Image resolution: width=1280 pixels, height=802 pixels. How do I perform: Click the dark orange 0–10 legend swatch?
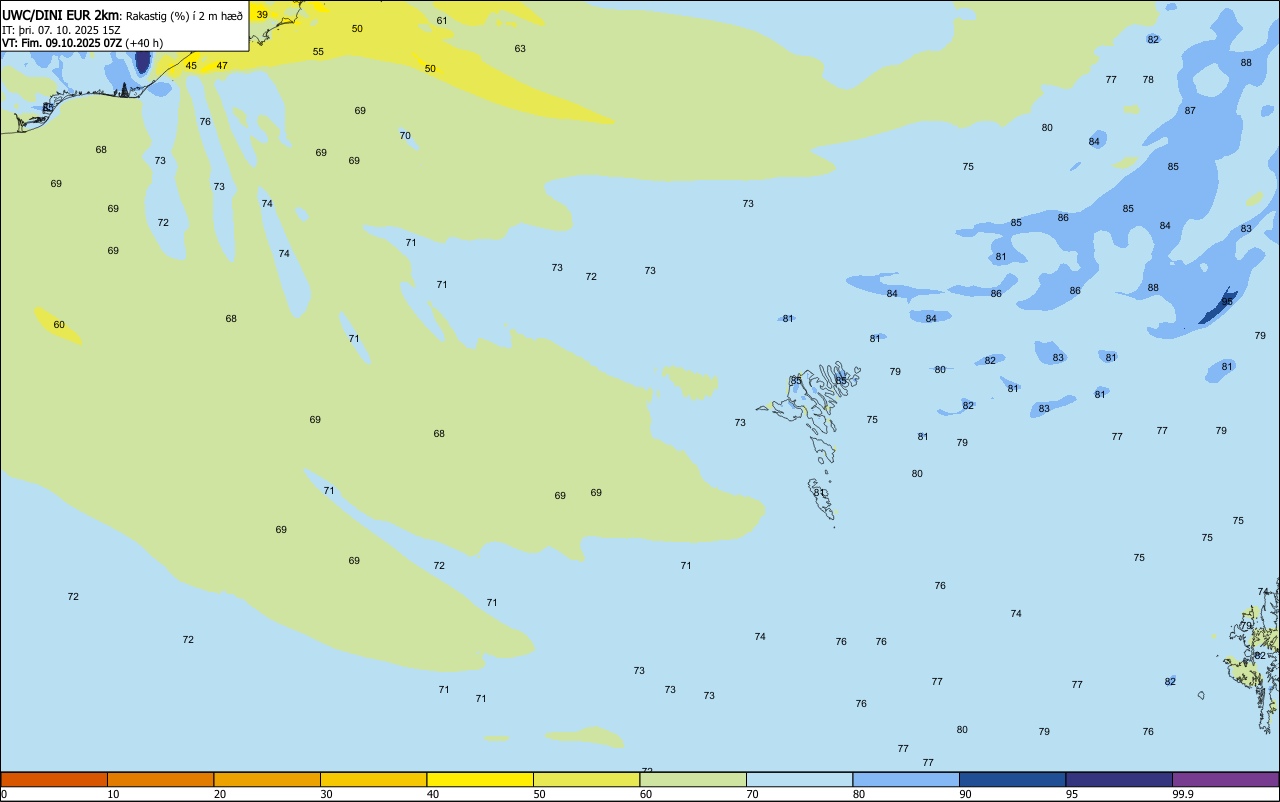click(x=54, y=779)
